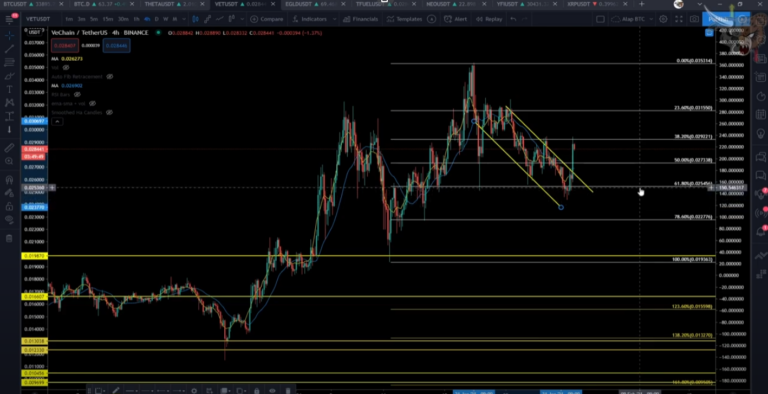Viewport: 768px width, 394px height.
Task: Collapse the indicator legend list
Action: (57, 122)
